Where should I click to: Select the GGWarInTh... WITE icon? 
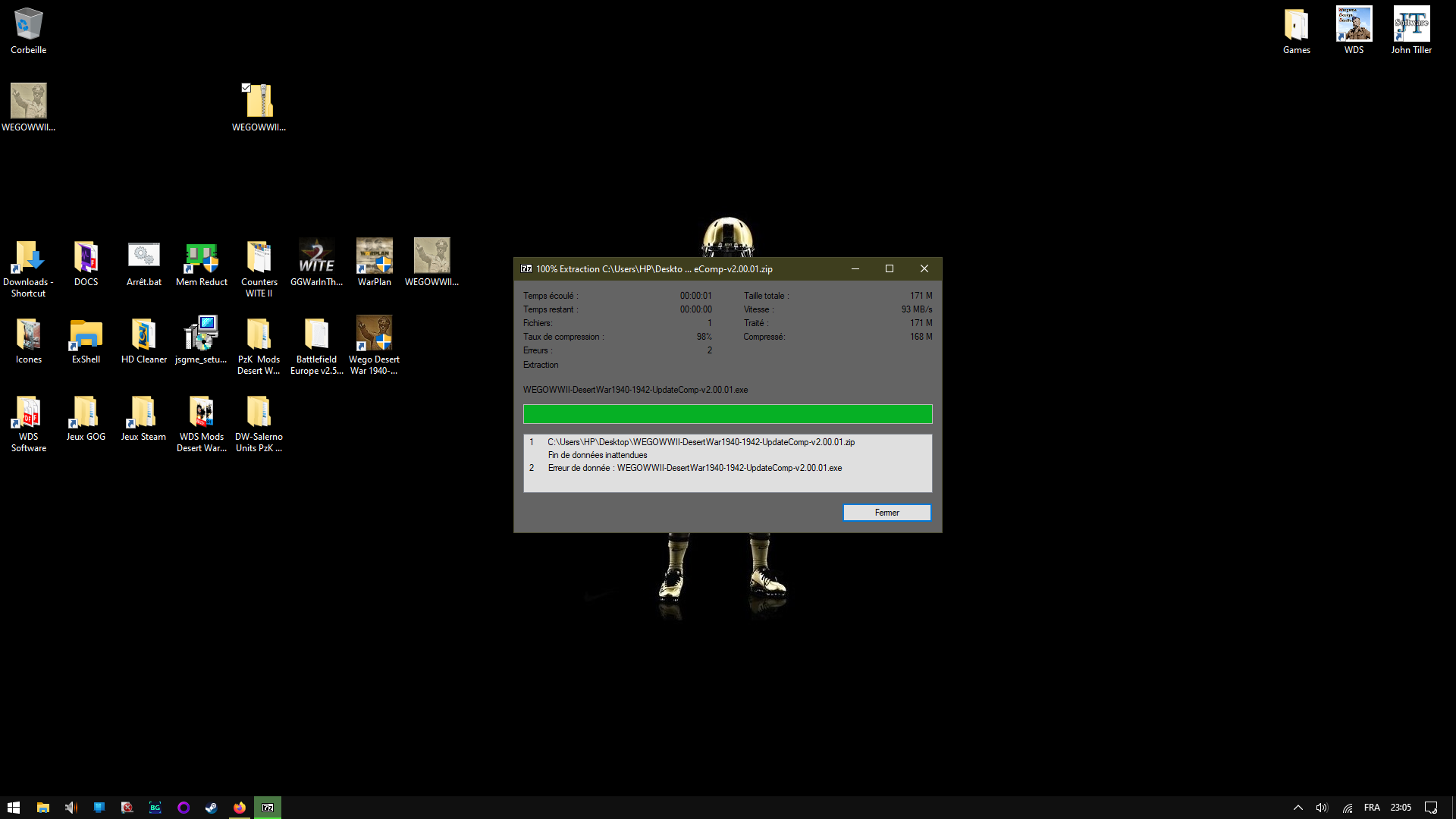(316, 262)
